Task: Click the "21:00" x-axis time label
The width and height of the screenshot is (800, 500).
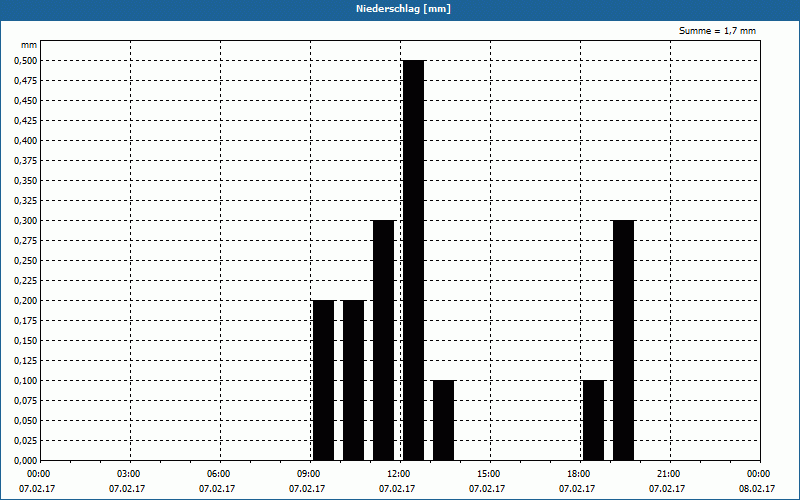Action: coord(667,474)
